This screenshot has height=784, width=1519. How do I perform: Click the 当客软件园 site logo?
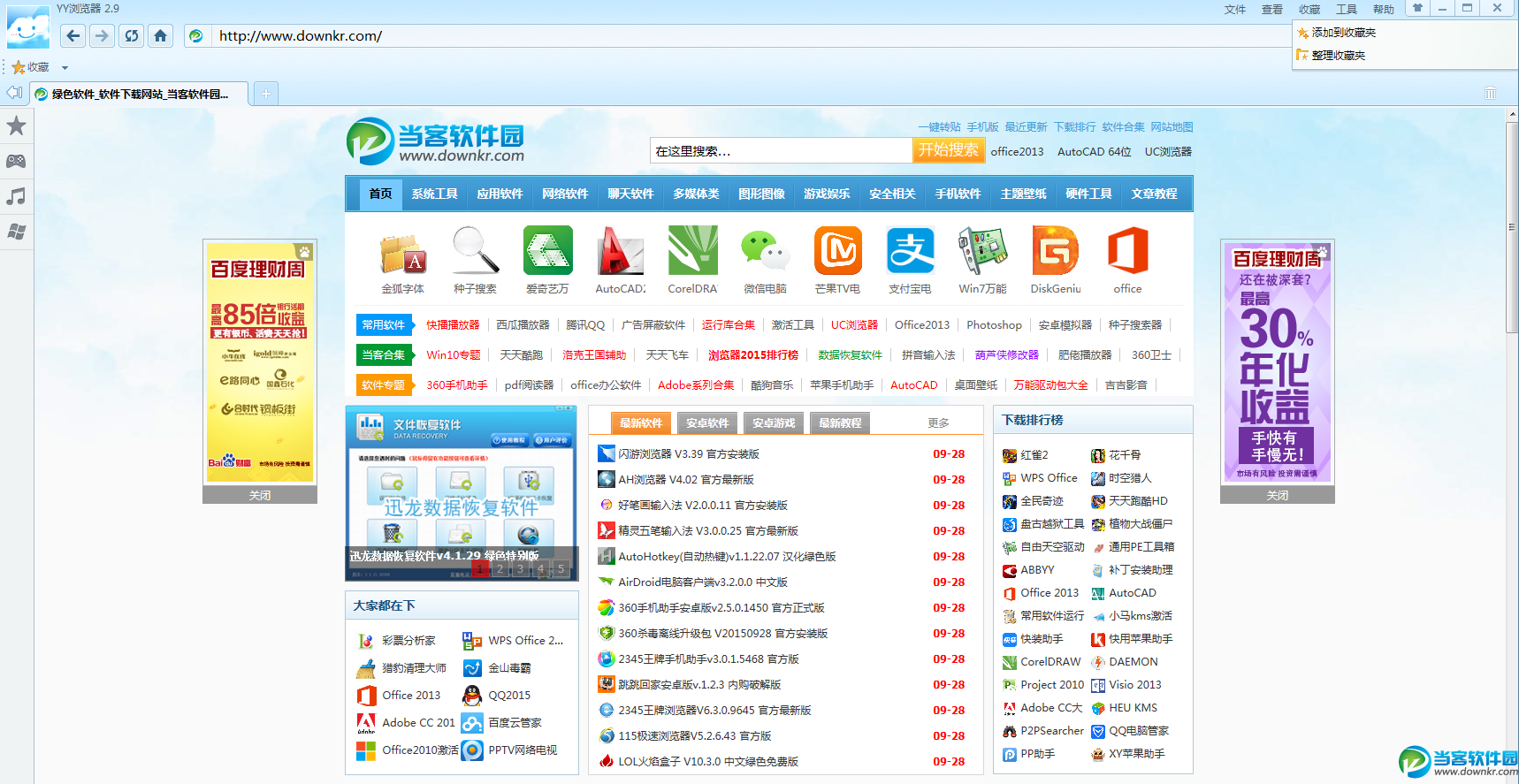click(x=435, y=141)
